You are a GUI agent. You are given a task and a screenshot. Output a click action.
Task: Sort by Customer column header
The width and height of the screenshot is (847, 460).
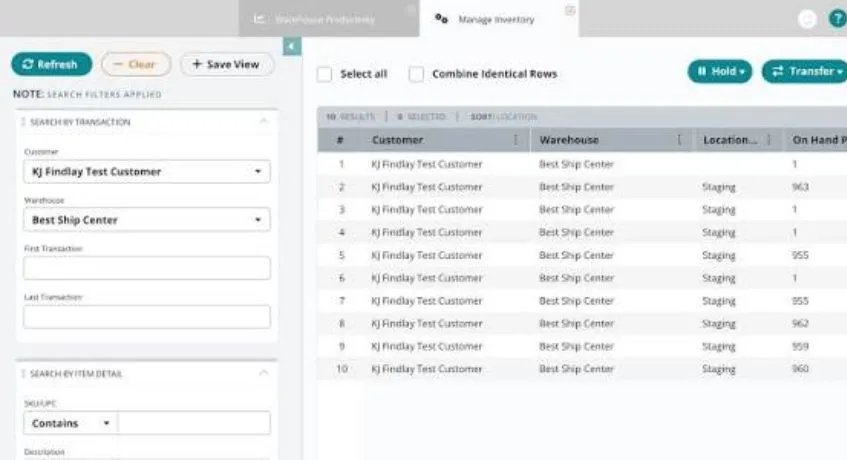pyautogui.click(x=398, y=140)
